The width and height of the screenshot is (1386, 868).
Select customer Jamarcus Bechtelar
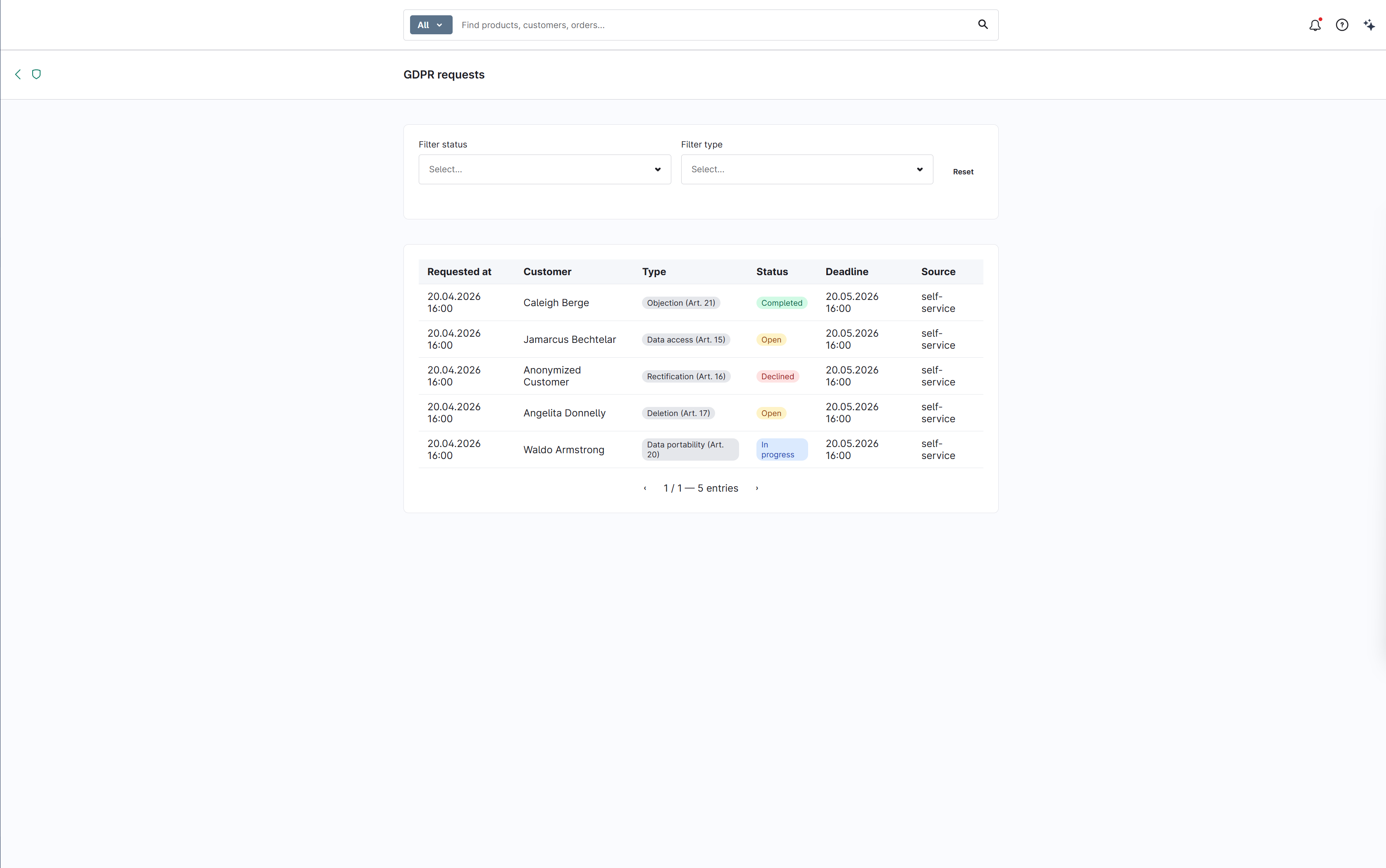tap(569, 339)
